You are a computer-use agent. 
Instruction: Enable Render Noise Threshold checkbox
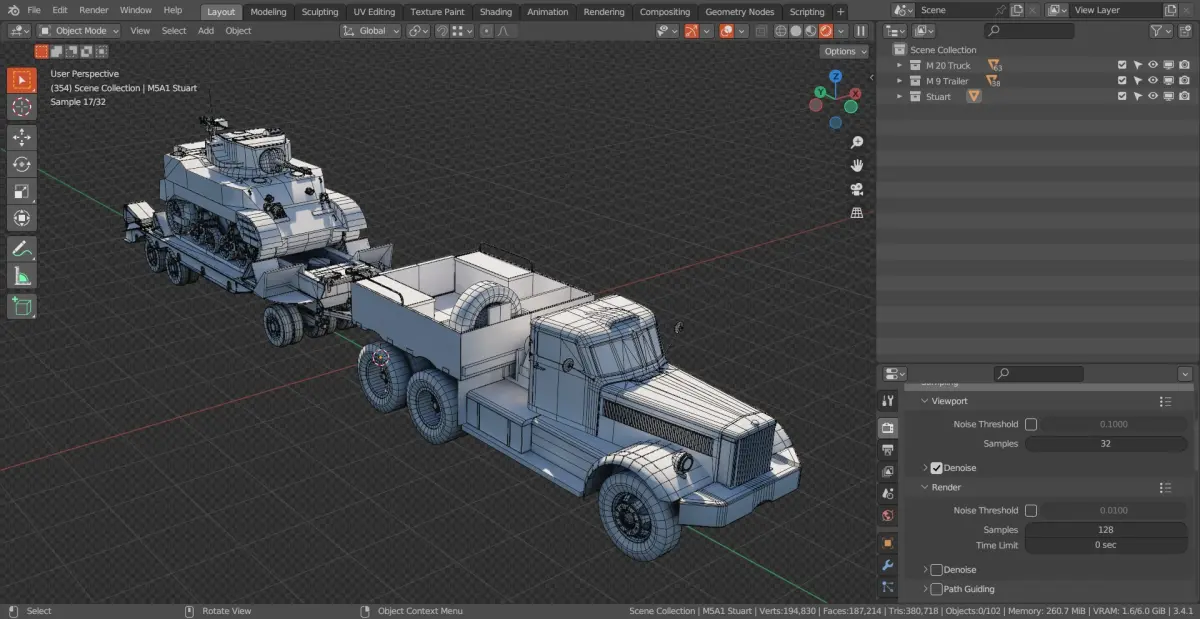(x=1031, y=510)
